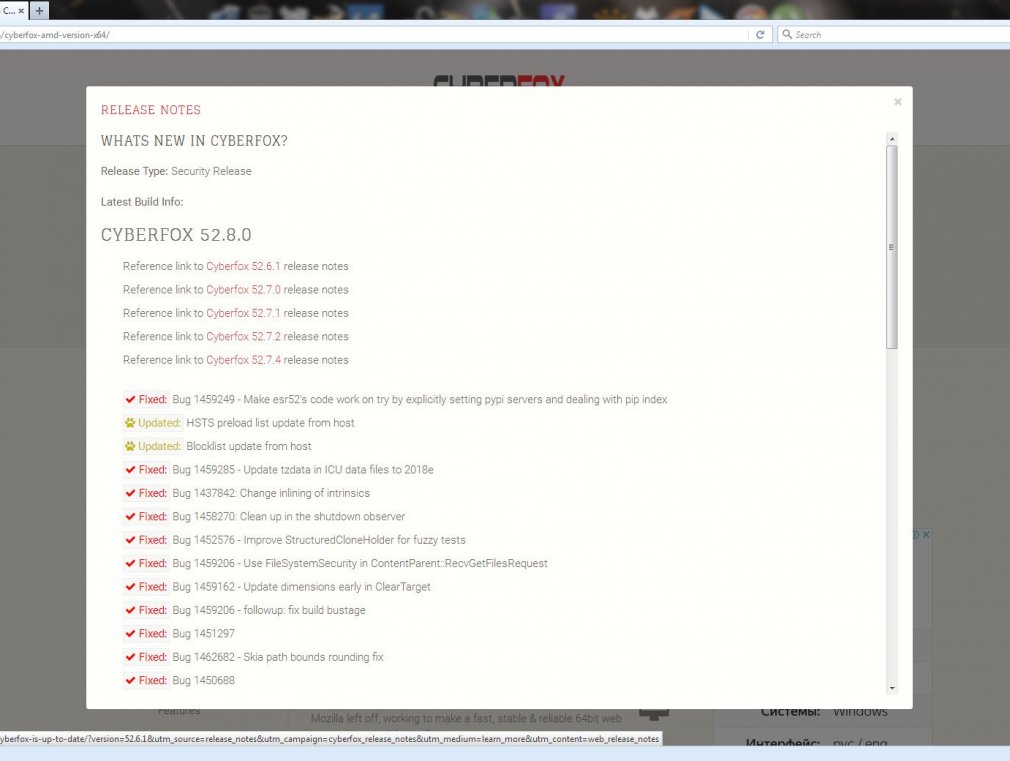This screenshot has width=1010, height=761.
Task: Click check icon beside Bug 1450688
Action: (x=130, y=680)
